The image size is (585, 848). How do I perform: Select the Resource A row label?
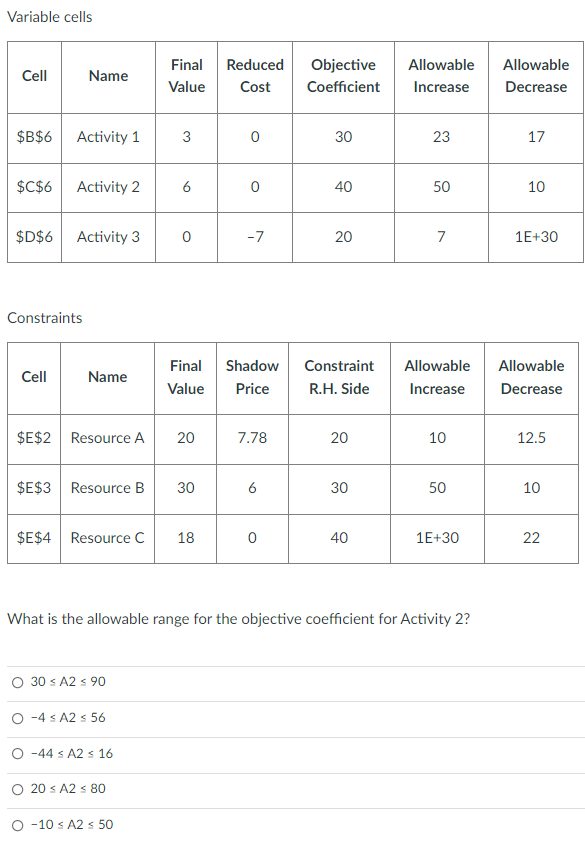(107, 438)
